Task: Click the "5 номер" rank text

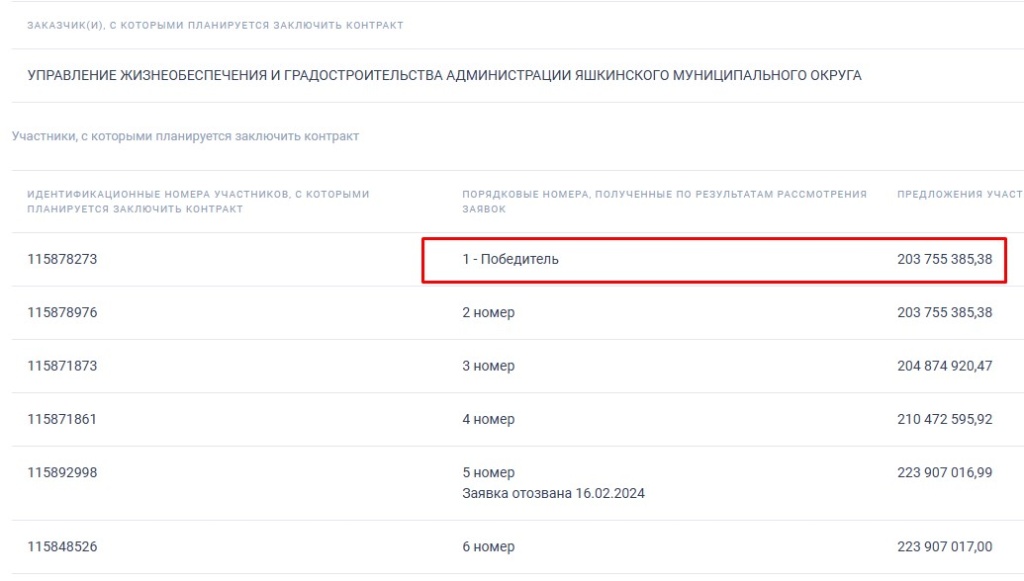Action: (x=488, y=472)
